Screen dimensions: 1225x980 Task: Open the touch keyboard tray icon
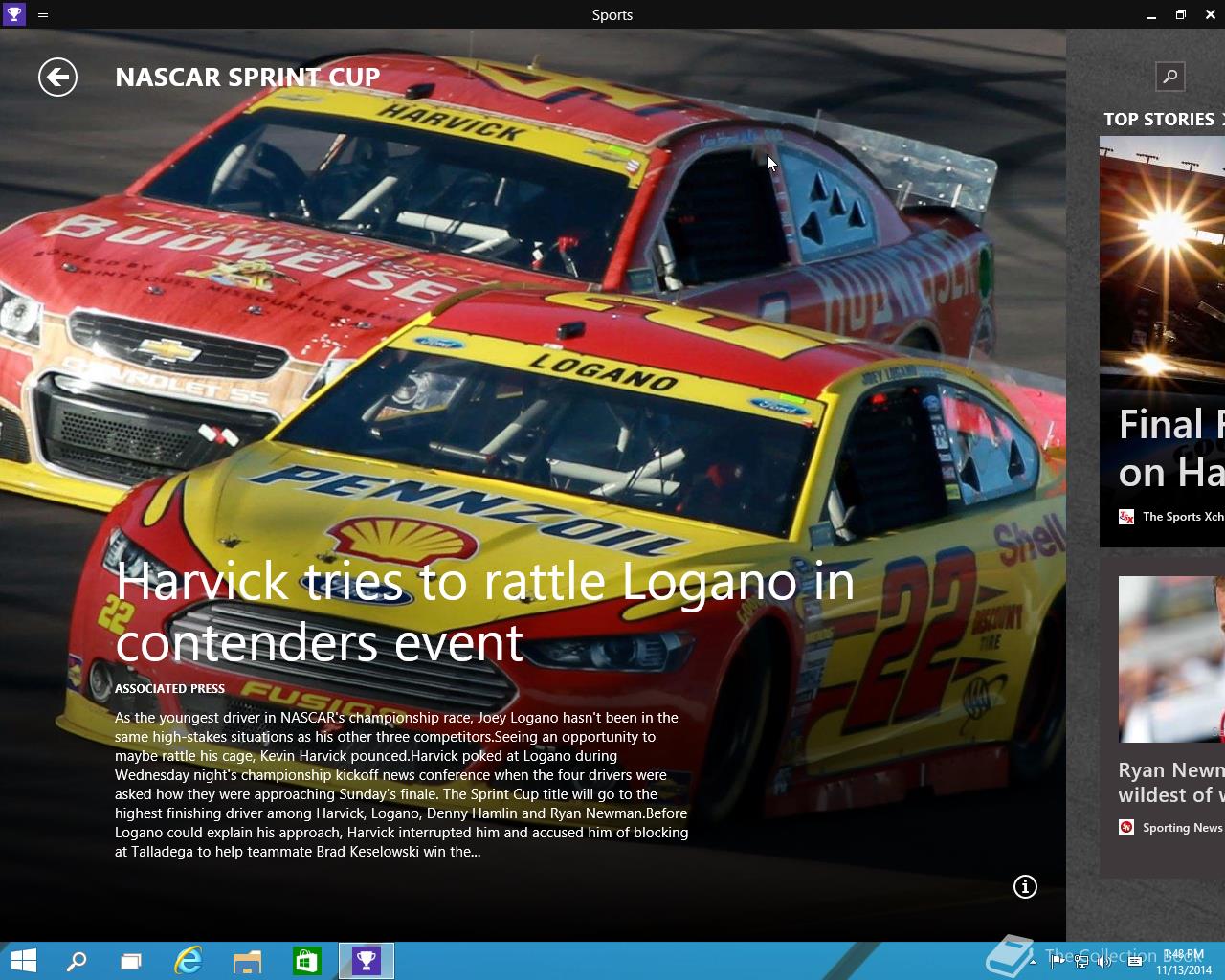tap(1134, 961)
